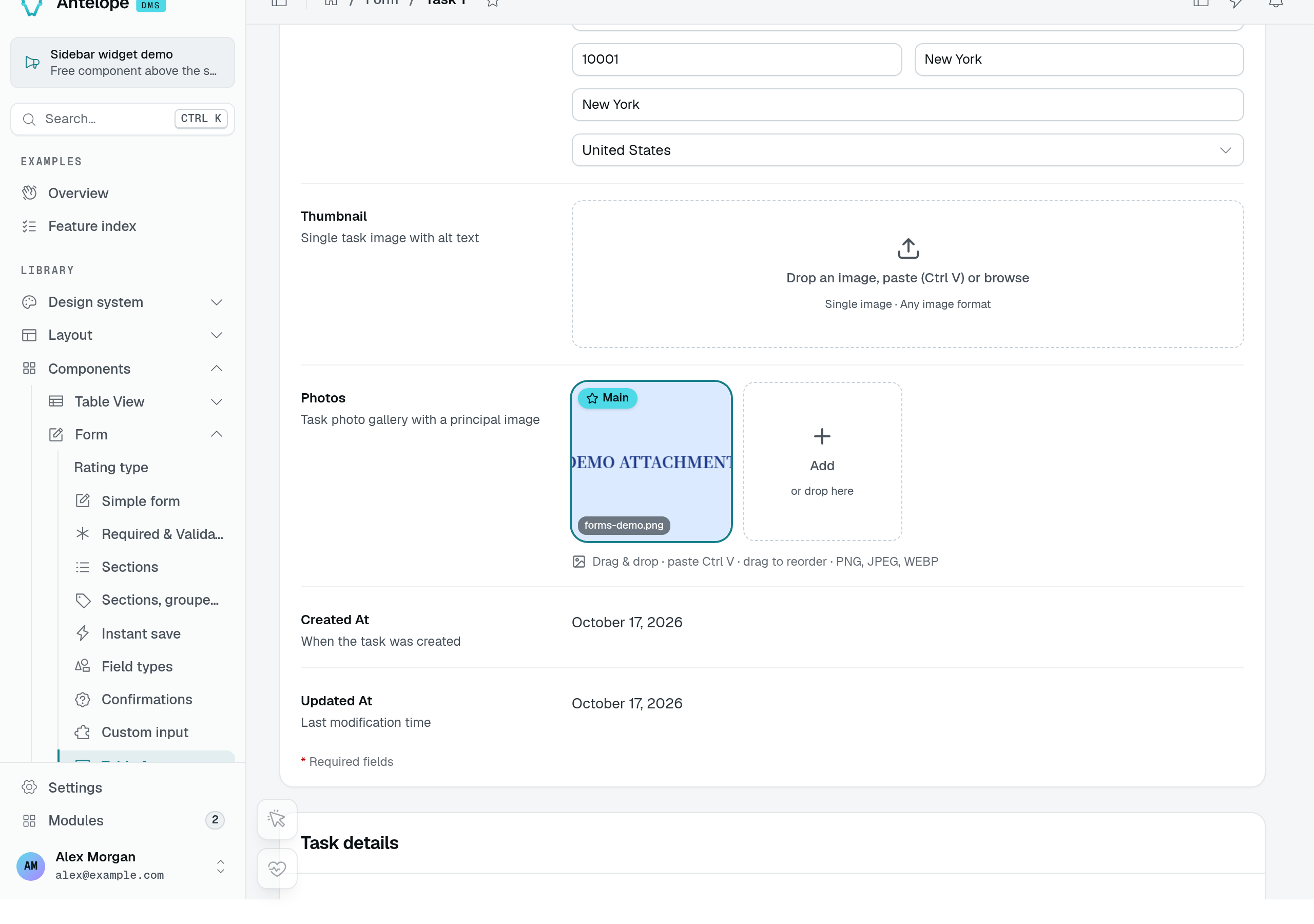Click the Antelope logo icon
Image resolution: width=1314 pixels, height=924 pixels.
click(32, 7)
